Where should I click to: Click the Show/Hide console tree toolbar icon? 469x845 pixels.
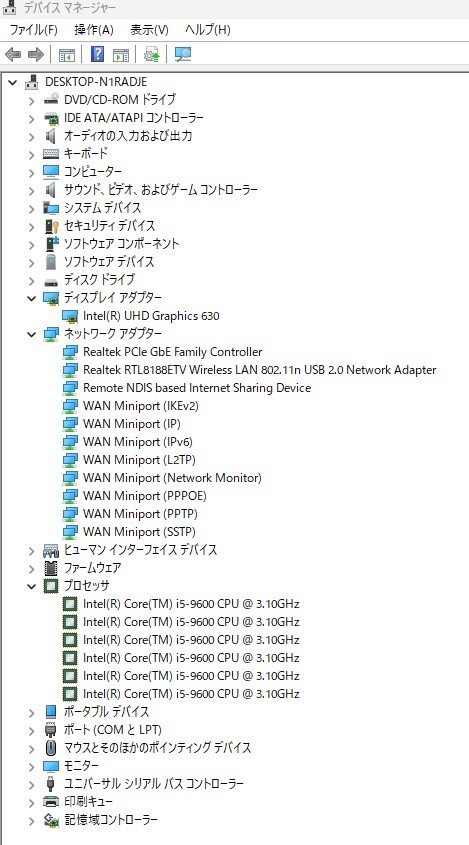(x=67, y=54)
